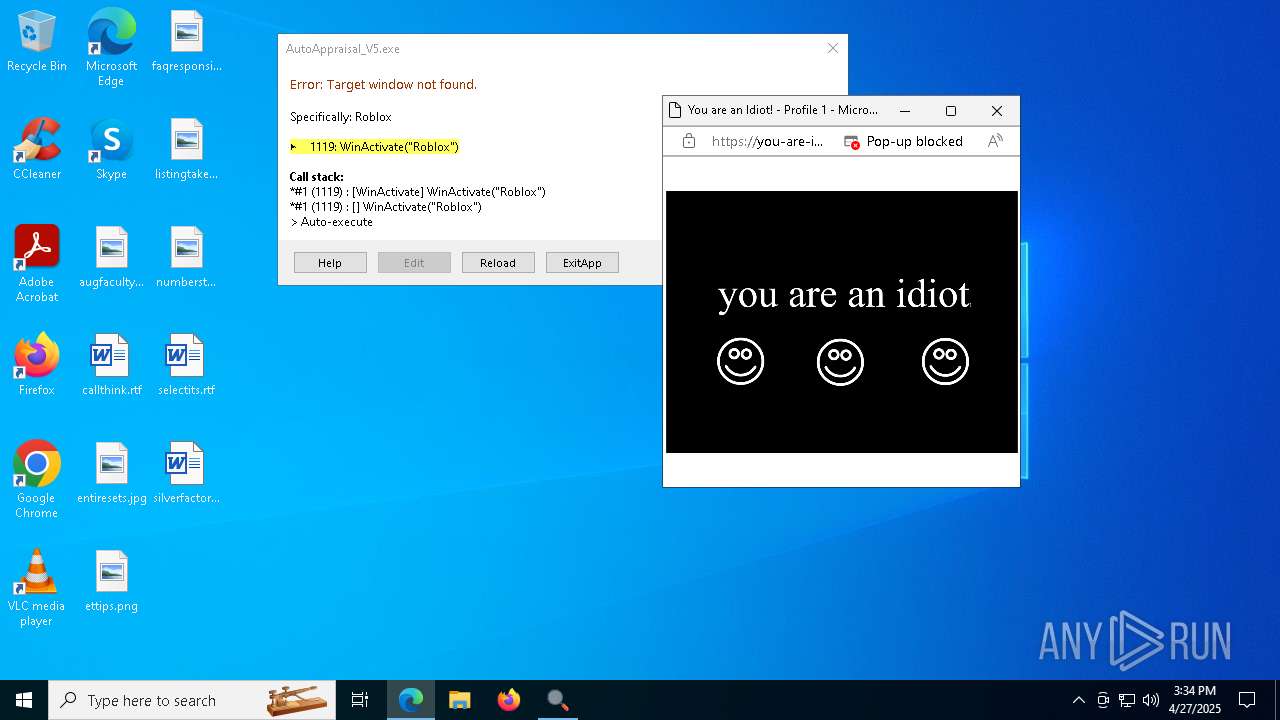
Task: Select the faqresponsi... image file
Action: (x=187, y=42)
